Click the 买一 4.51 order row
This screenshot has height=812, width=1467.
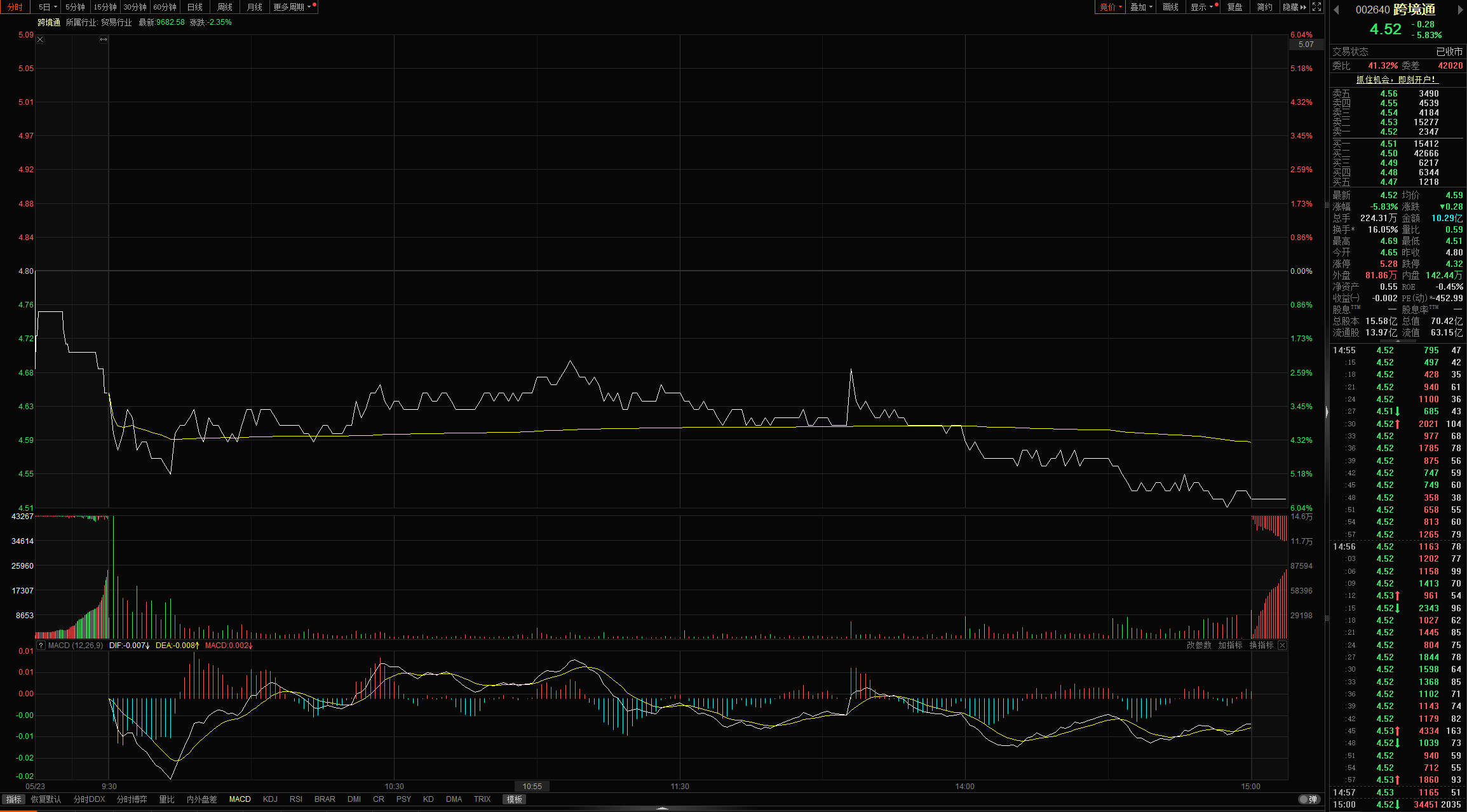tap(1398, 144)
